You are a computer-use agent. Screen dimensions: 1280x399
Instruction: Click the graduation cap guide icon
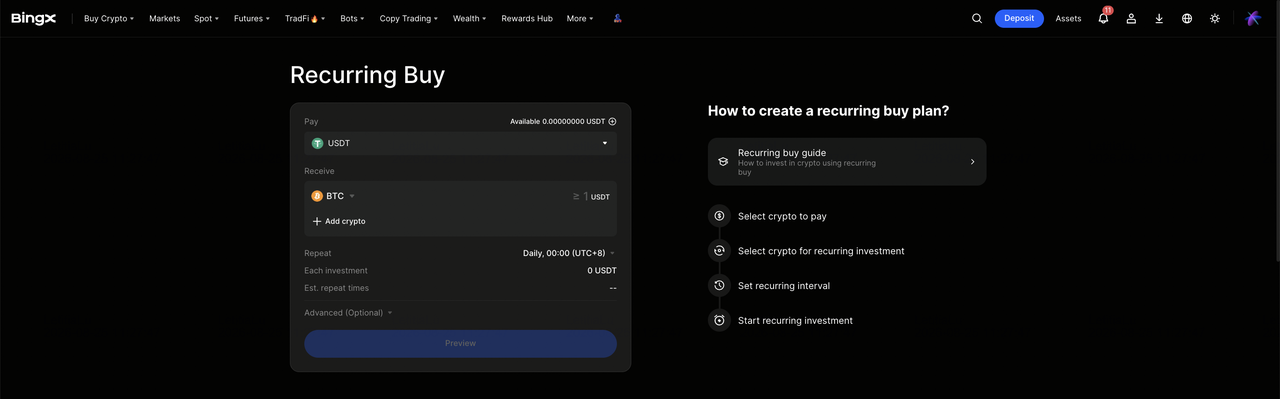tap(723, 161)
